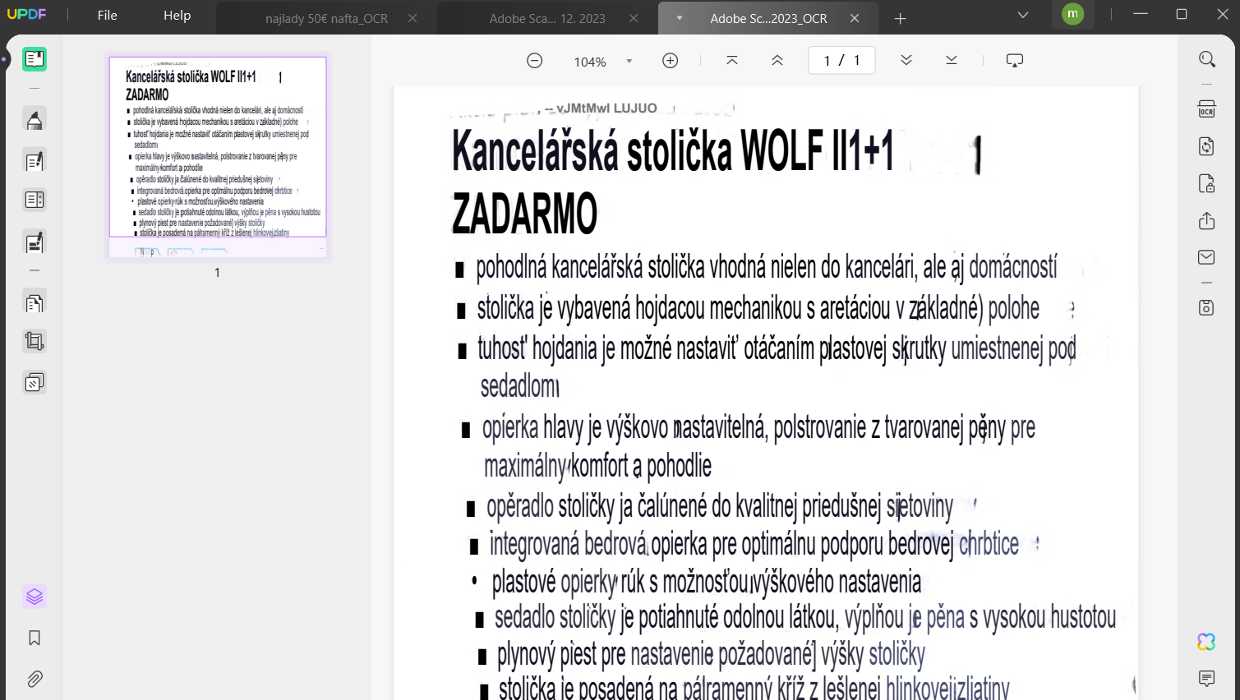Share this PDF file
Viewport: 1240px width, 700px height.
1207,220
